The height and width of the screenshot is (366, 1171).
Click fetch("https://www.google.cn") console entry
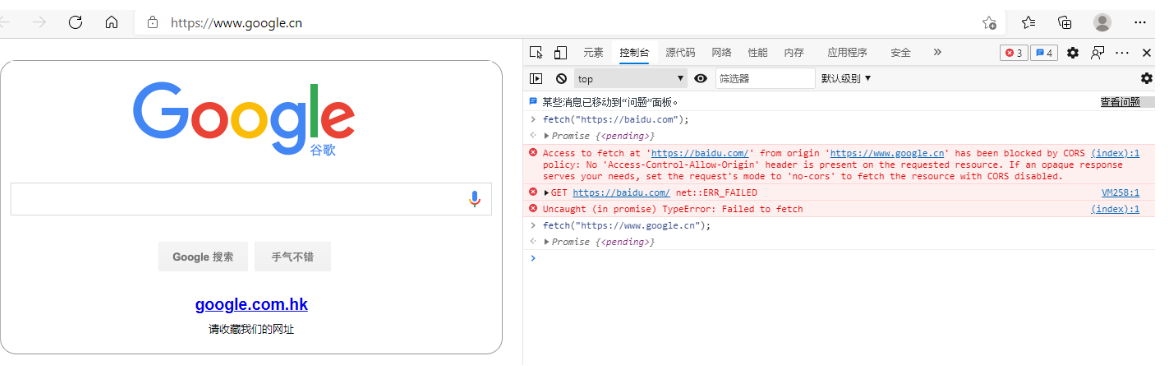click(x=627, y=226)
